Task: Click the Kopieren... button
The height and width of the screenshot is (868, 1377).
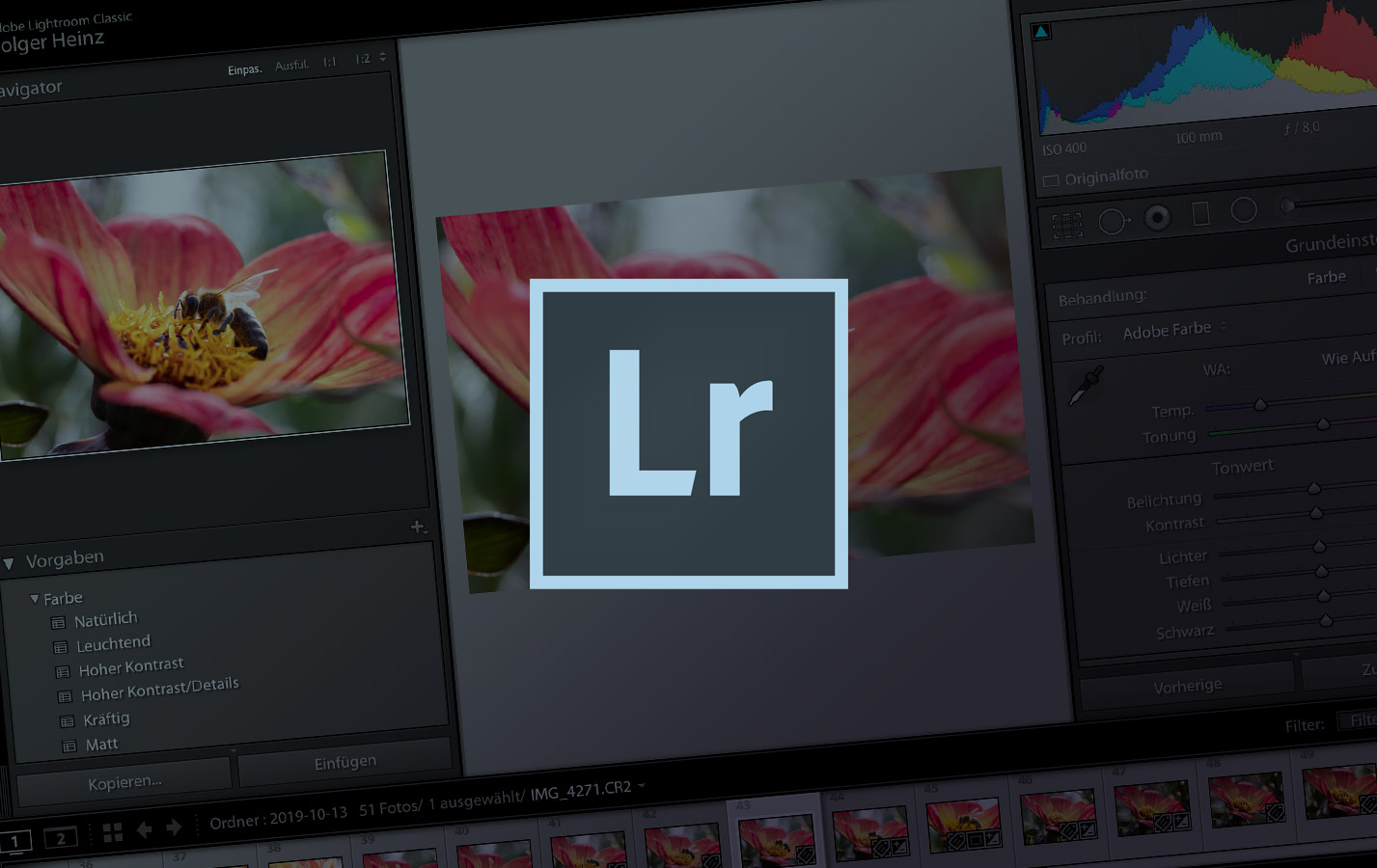Action: click(x=124, y=782)
